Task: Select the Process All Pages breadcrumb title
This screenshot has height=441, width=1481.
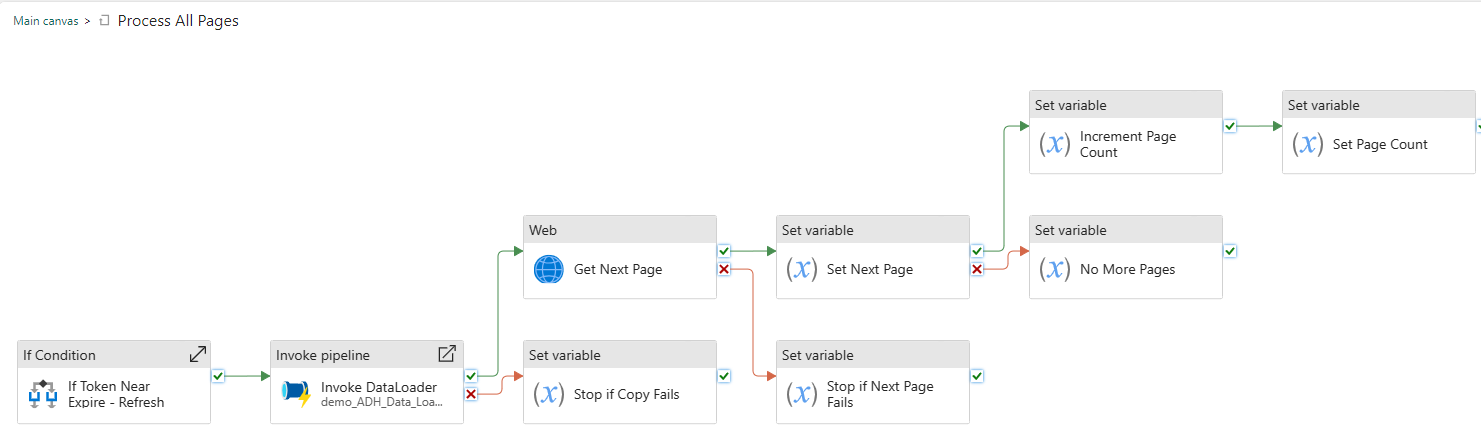Action: click(178, 20)
